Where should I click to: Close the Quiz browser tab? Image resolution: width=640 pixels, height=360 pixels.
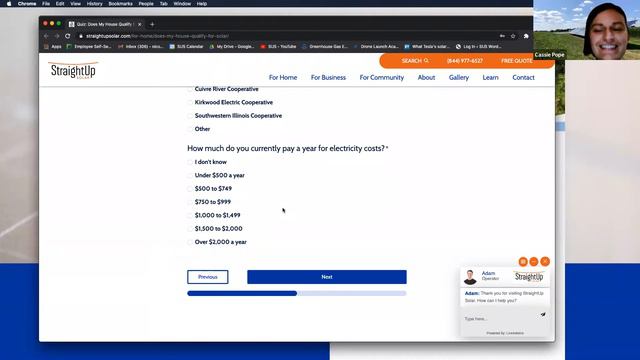tap(140, 24)
